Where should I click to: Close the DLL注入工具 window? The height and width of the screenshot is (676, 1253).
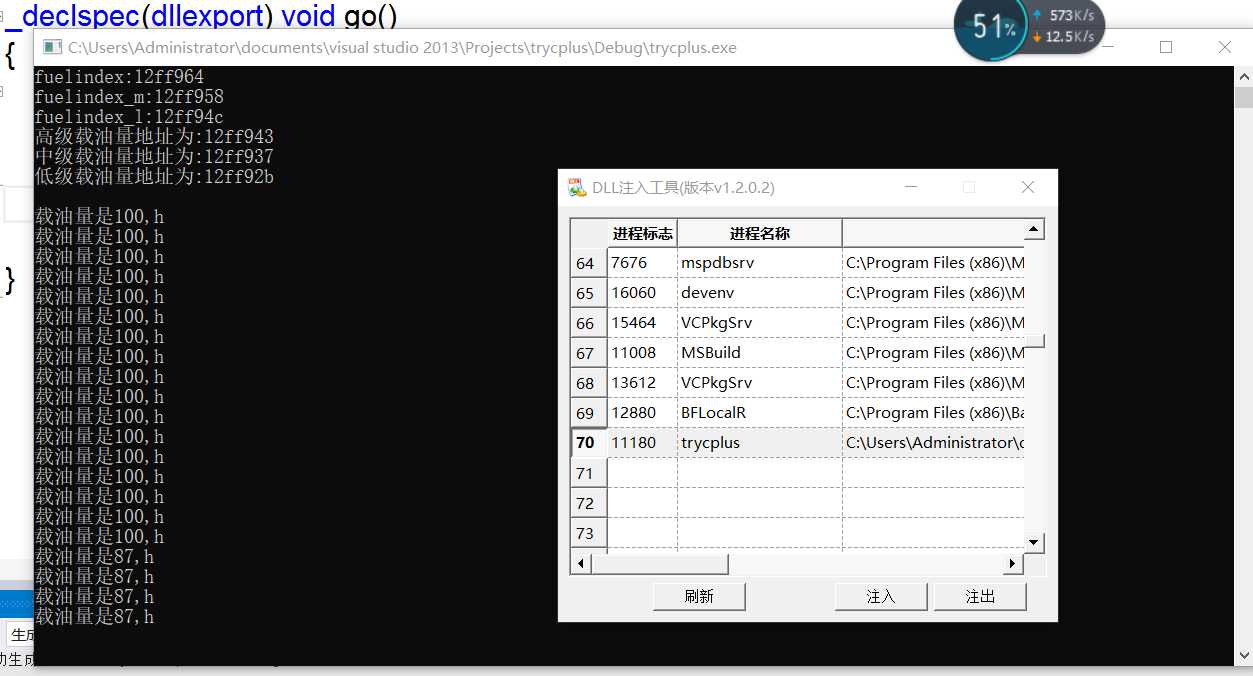(x=1027, y=187)
